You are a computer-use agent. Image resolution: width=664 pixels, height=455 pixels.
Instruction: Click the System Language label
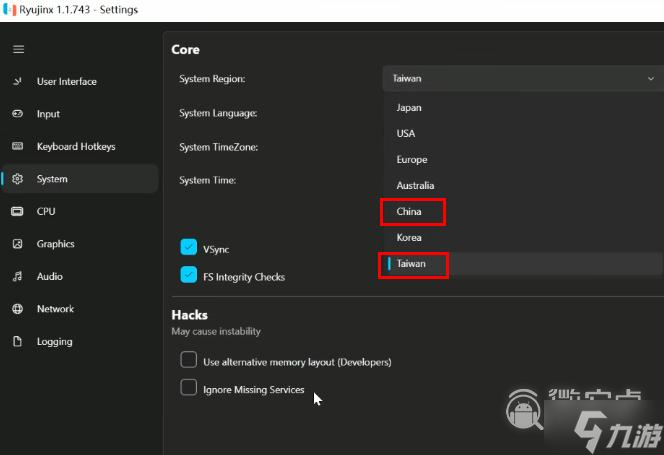click(218, 113)
